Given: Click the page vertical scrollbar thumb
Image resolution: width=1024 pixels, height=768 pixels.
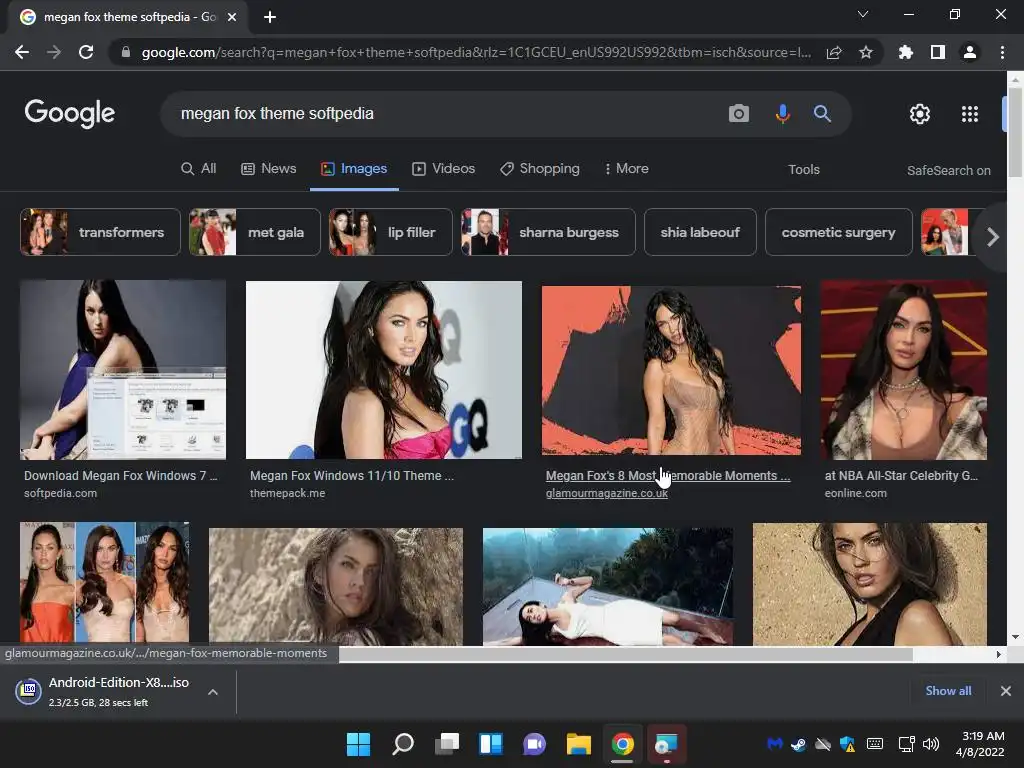Looking at the screenshot, I should 1015,131.
